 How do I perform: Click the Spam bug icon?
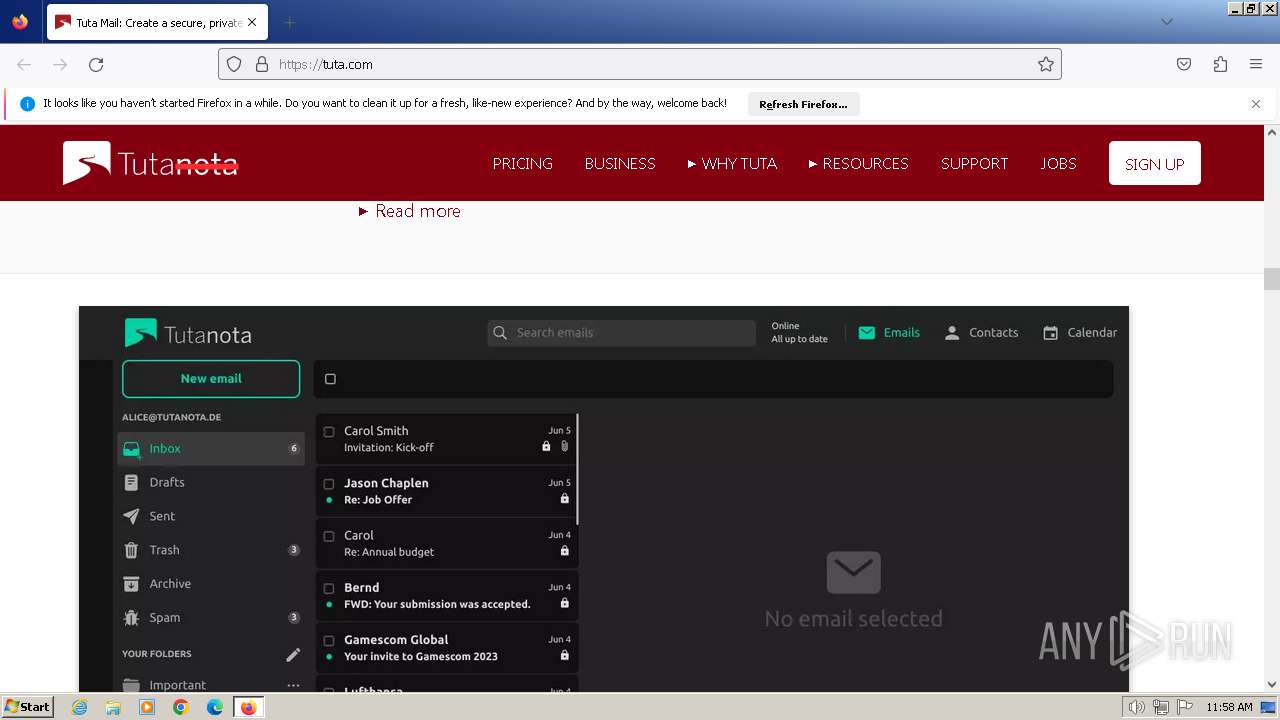click(131, 618)
